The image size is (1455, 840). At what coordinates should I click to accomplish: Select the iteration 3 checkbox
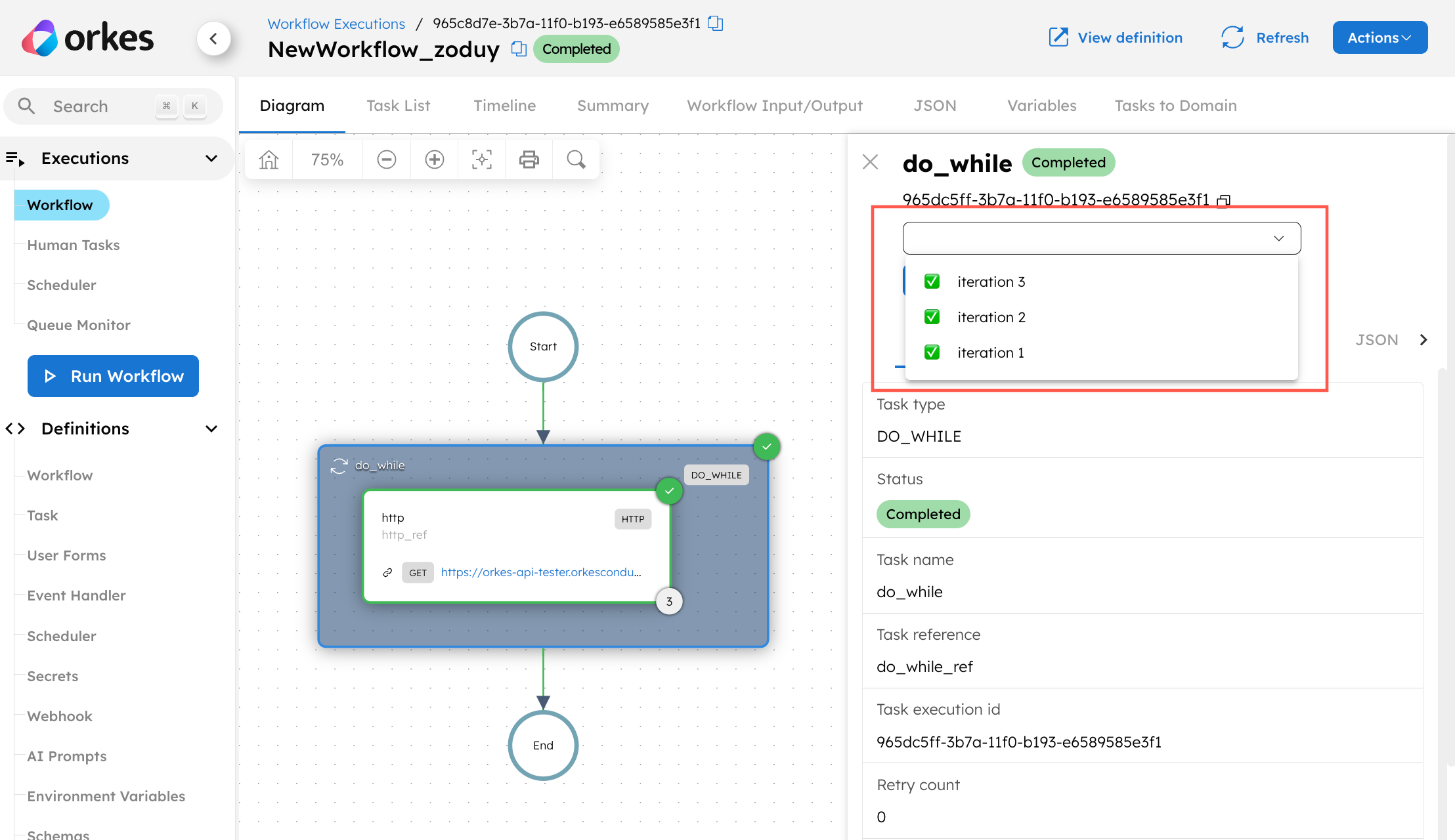(932, 281)
